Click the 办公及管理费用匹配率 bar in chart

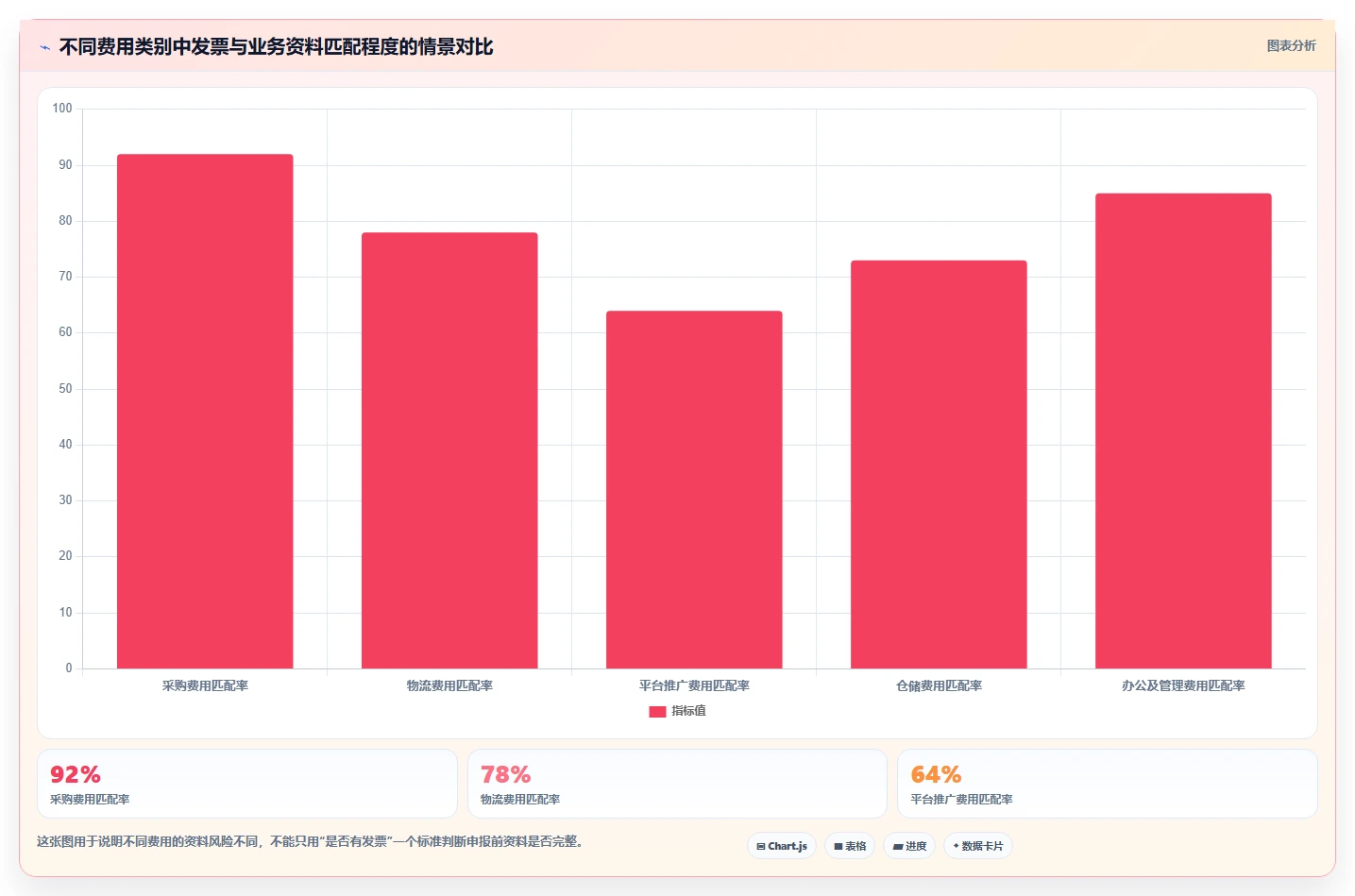(1183, 431)
